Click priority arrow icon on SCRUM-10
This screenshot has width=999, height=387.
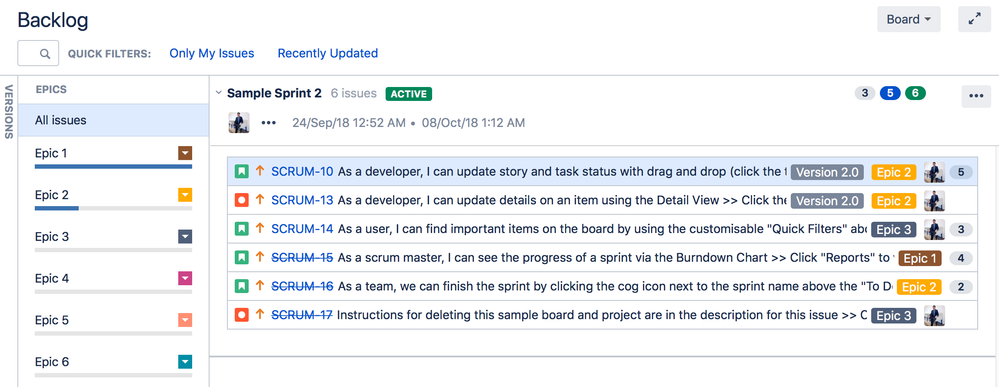point(259,172)
